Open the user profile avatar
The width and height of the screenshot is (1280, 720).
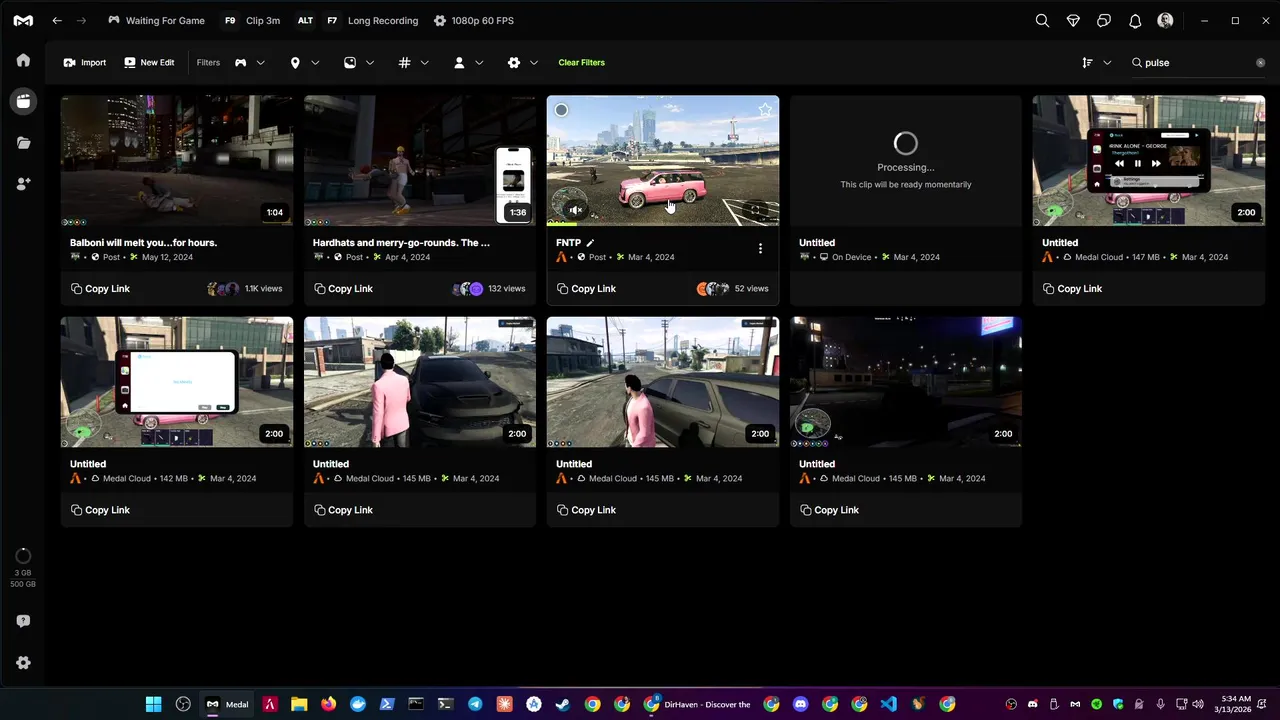tap(1165, 20)
